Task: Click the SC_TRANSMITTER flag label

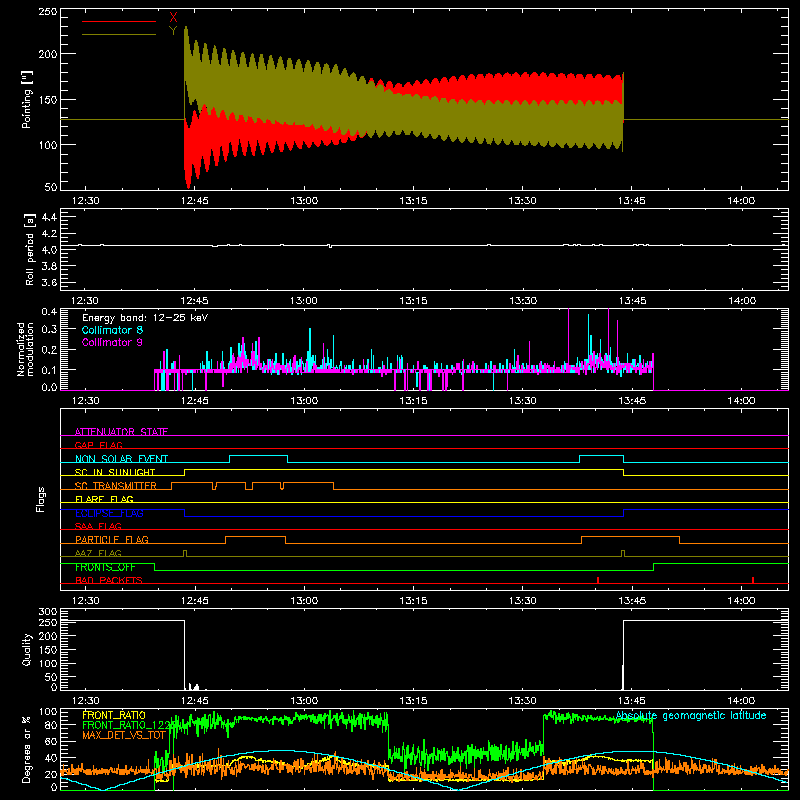Action: (x=116, y=485)
